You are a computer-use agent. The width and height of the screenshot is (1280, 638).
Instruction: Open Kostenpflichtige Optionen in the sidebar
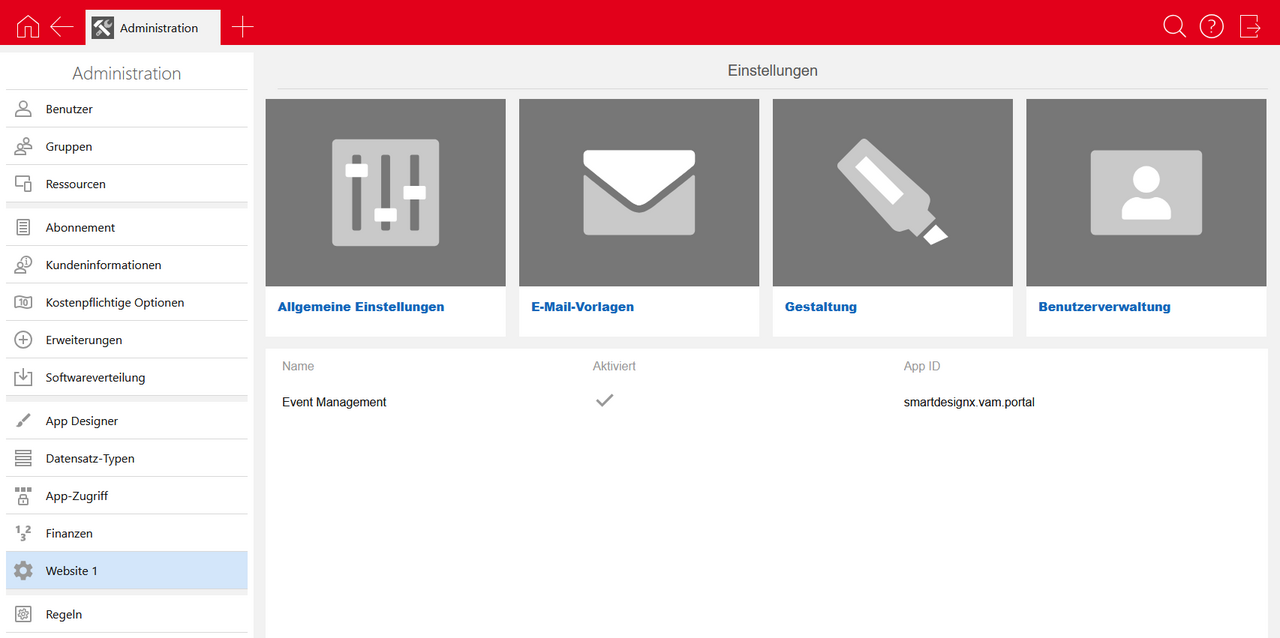[114, 303]
